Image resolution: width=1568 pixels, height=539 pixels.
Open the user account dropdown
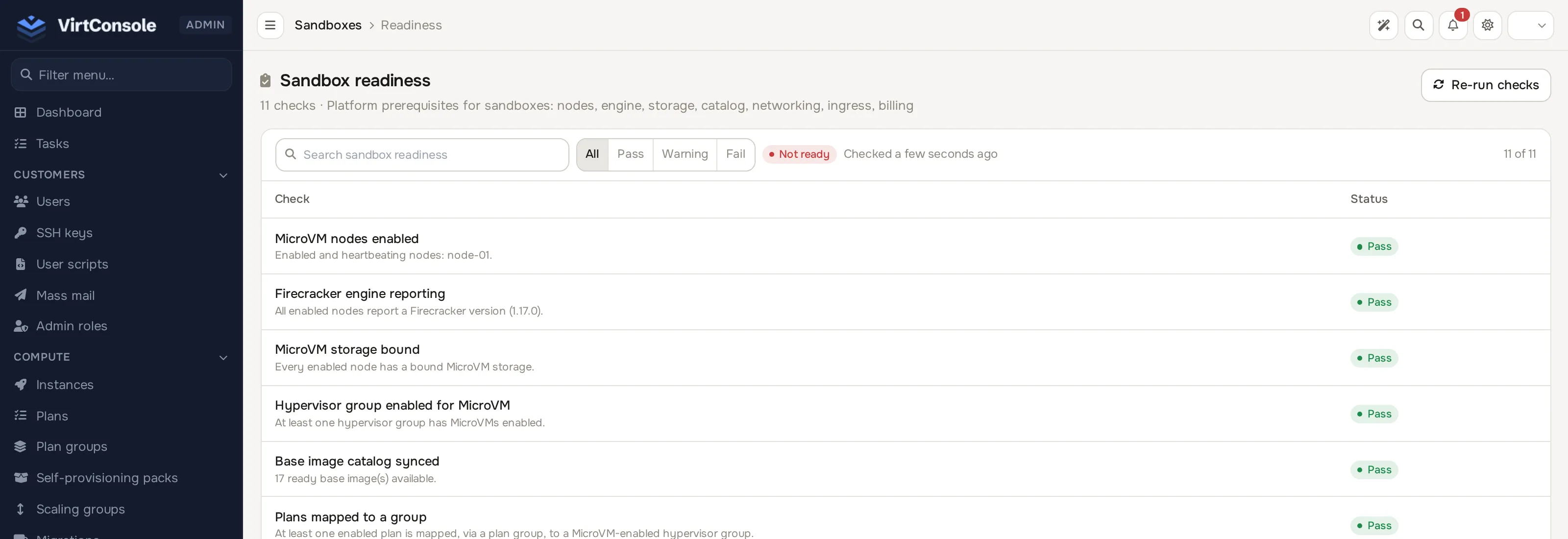coord(1530,25)
